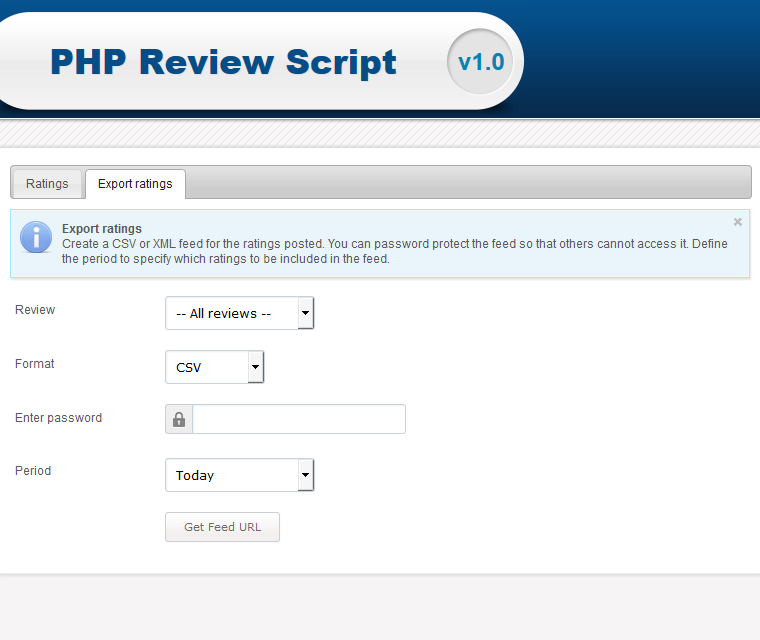This screenshot has height=640, width=760.
Task: Click the bold Export ratings heading text
Action: pos(102,228)
